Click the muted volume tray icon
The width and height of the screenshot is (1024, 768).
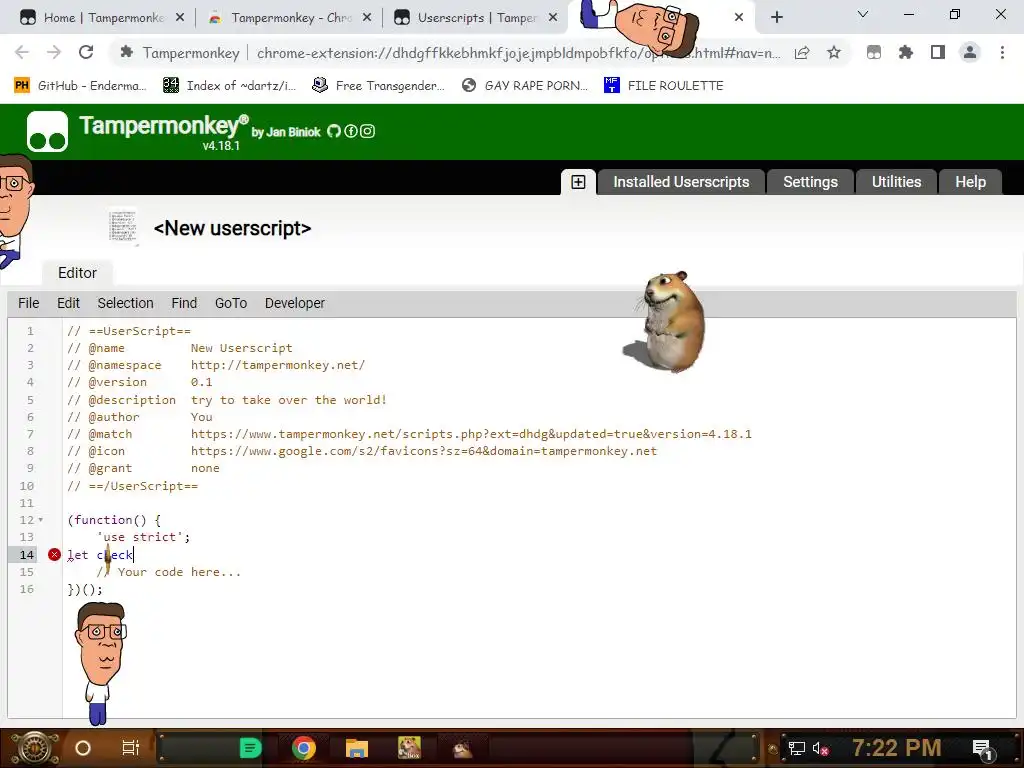[820, 748]
